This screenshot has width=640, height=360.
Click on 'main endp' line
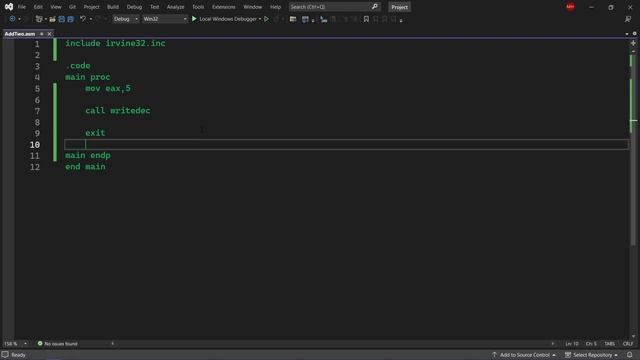87,156
